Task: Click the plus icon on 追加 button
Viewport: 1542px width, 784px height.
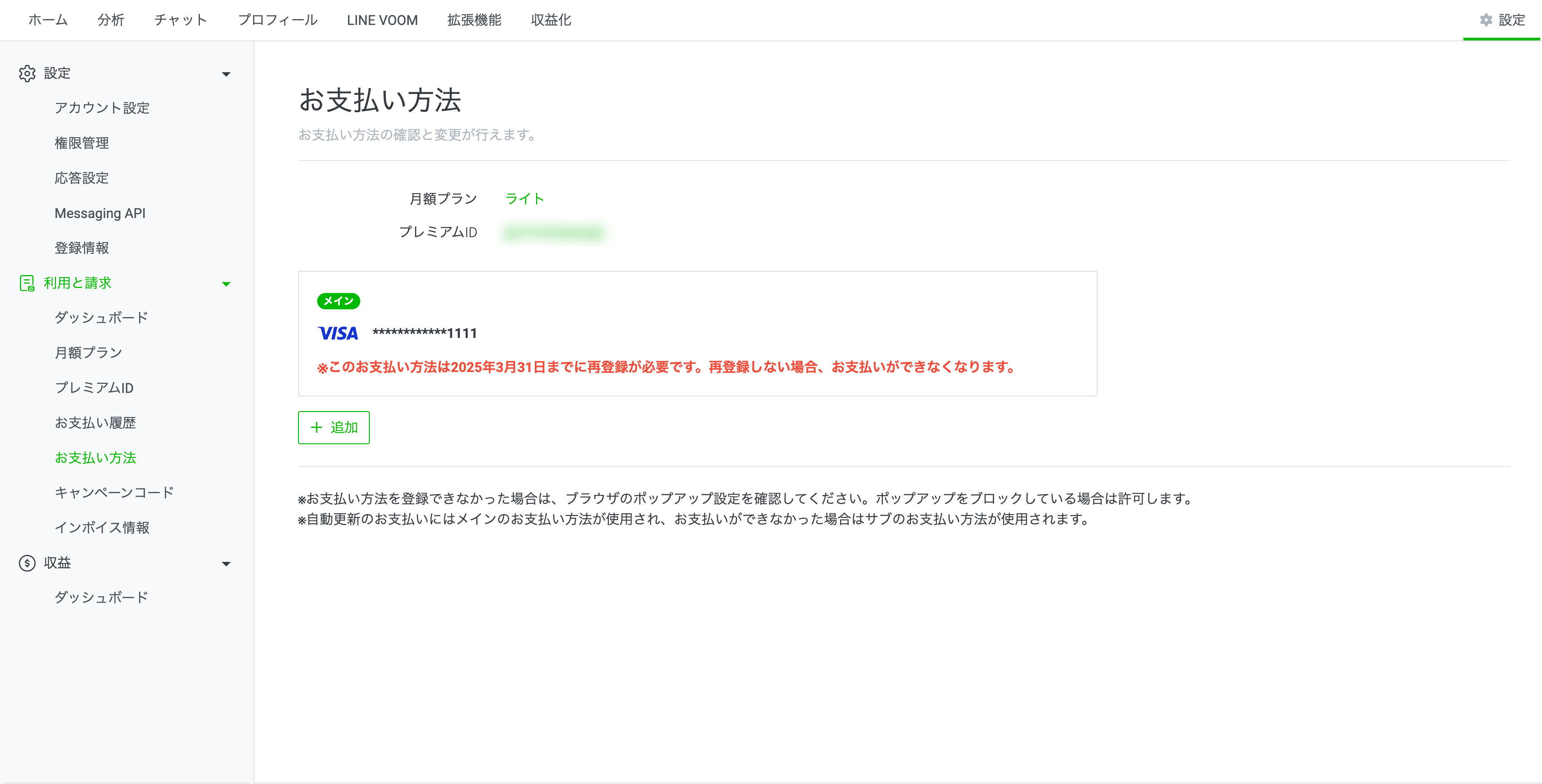Action: (x=317, y=427)
